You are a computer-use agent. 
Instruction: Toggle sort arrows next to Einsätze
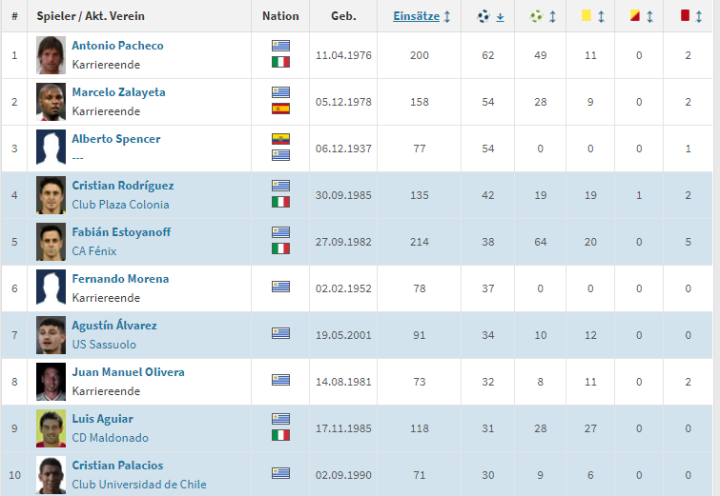click(446, 16)
